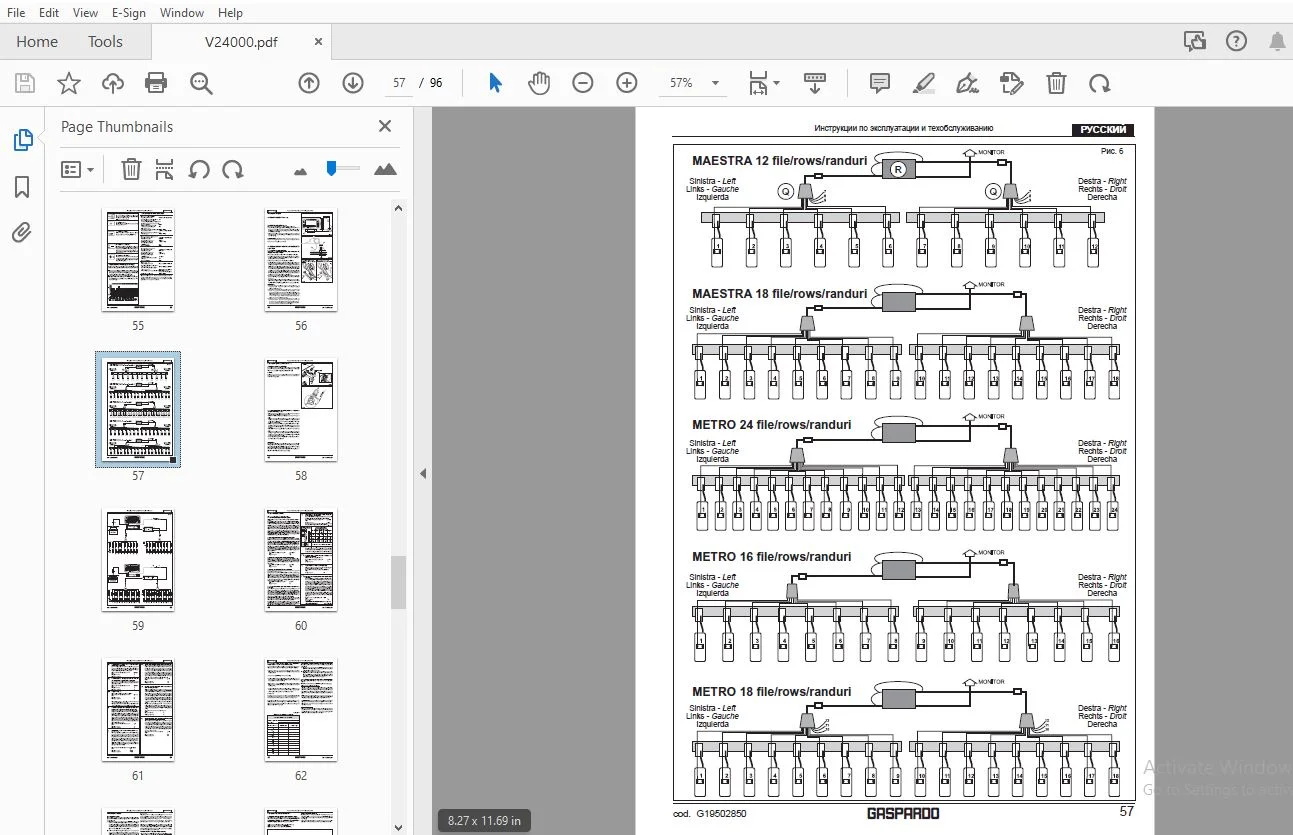Screen dimensions: 1293x835
Task: Click the scrolling mode keyboard icon
Action: (815, 83)
